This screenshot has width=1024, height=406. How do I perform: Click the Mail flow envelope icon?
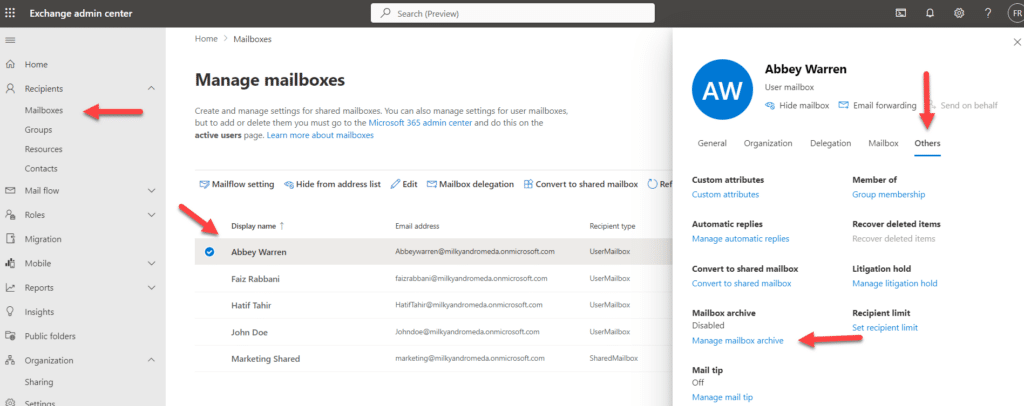coord(10,191)
